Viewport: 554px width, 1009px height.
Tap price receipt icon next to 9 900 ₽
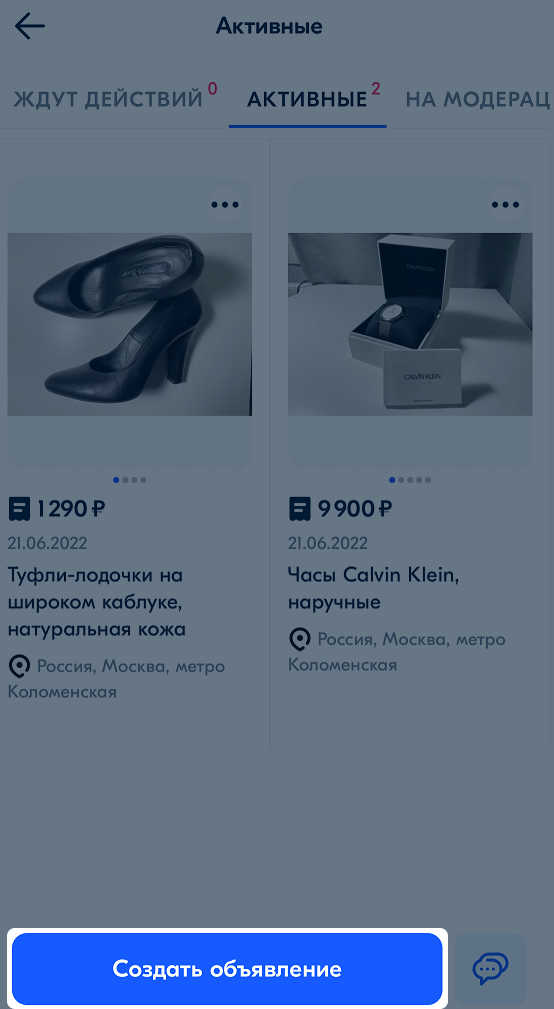point(299,509)
